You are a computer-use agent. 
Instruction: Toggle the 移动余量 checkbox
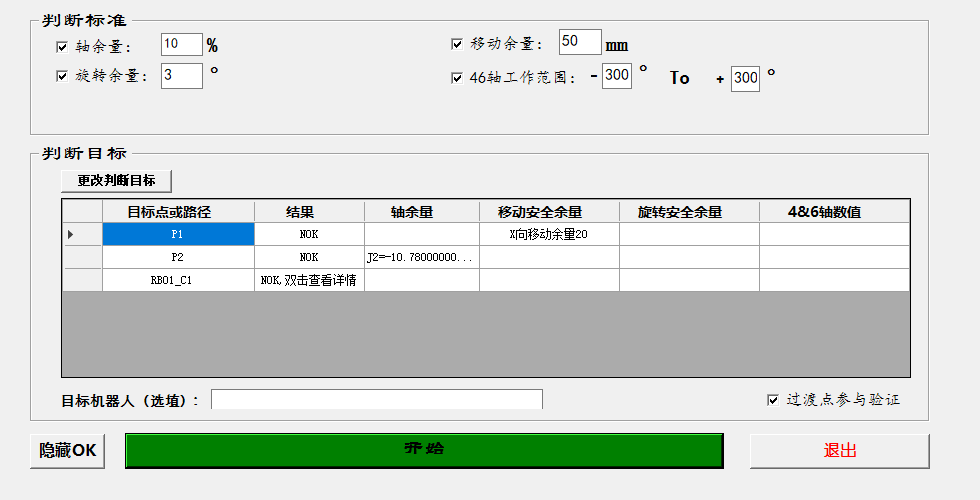tap(457, 44)
